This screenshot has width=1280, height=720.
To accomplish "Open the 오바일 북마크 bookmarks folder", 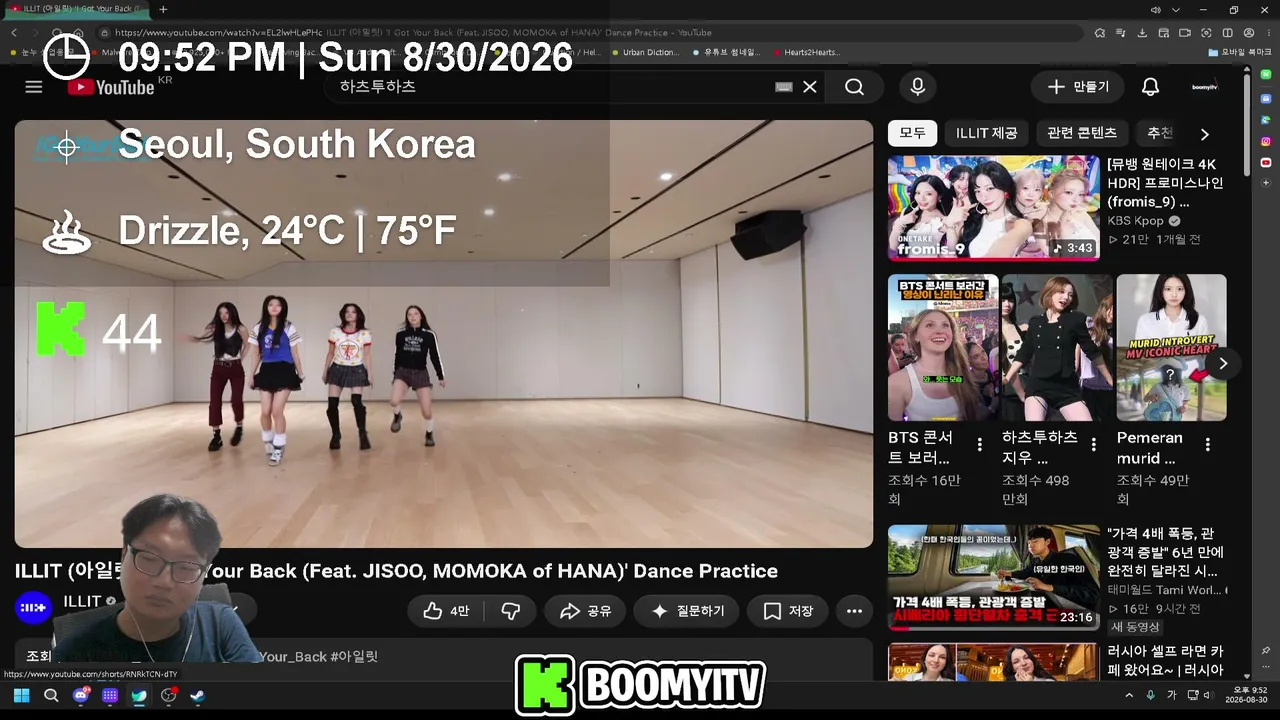I will pyautogui.click(x=1240, y=53).
